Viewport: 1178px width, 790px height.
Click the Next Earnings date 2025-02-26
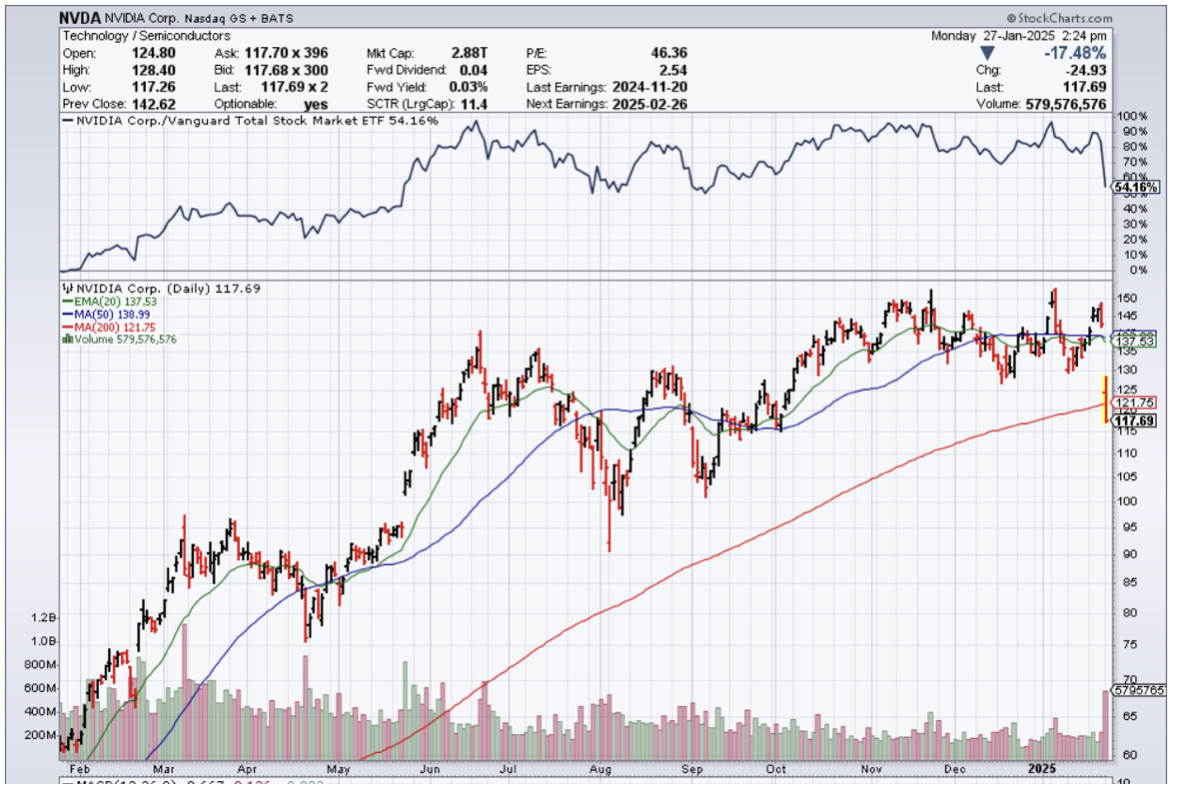[x=650, y=104]
